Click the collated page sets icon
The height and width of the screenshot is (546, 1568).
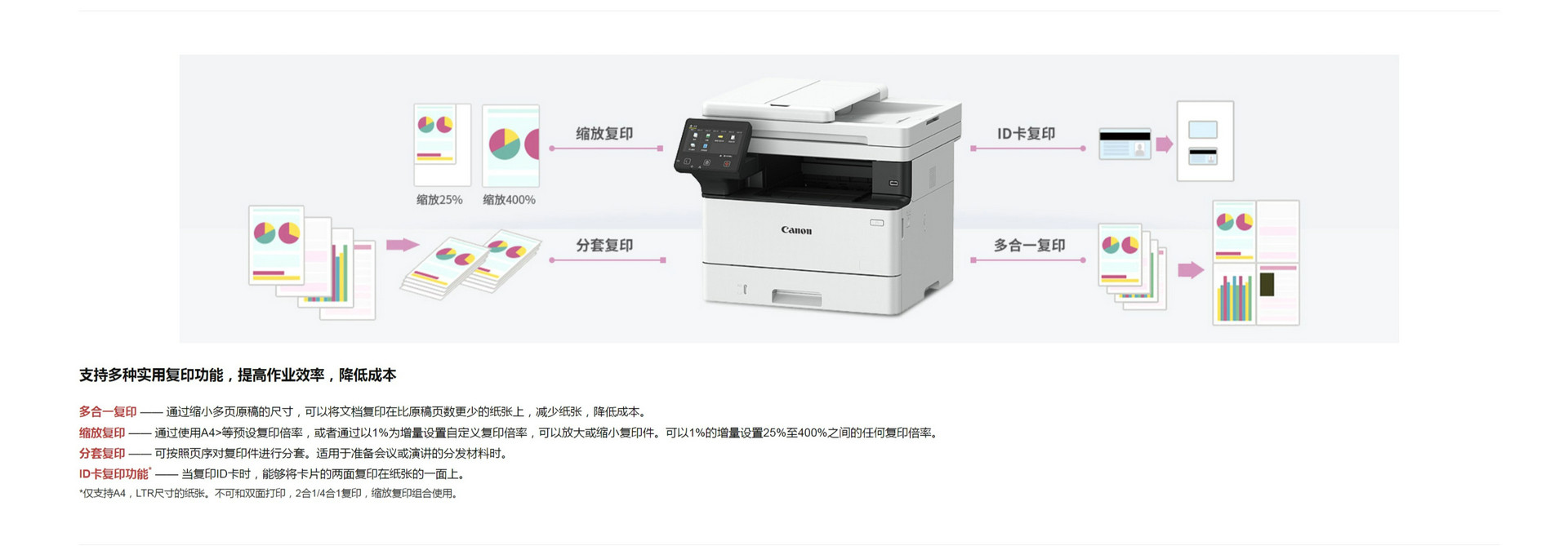470,264
